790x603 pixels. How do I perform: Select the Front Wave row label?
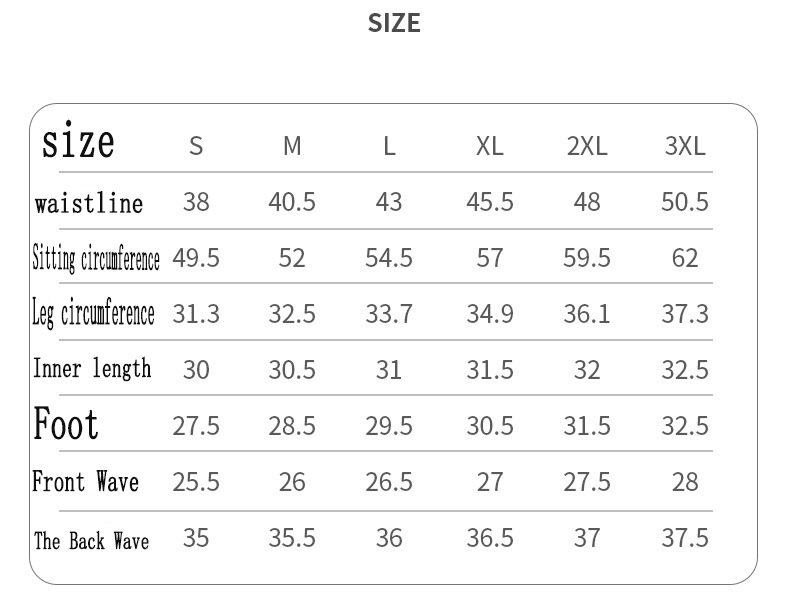[85, 482]
